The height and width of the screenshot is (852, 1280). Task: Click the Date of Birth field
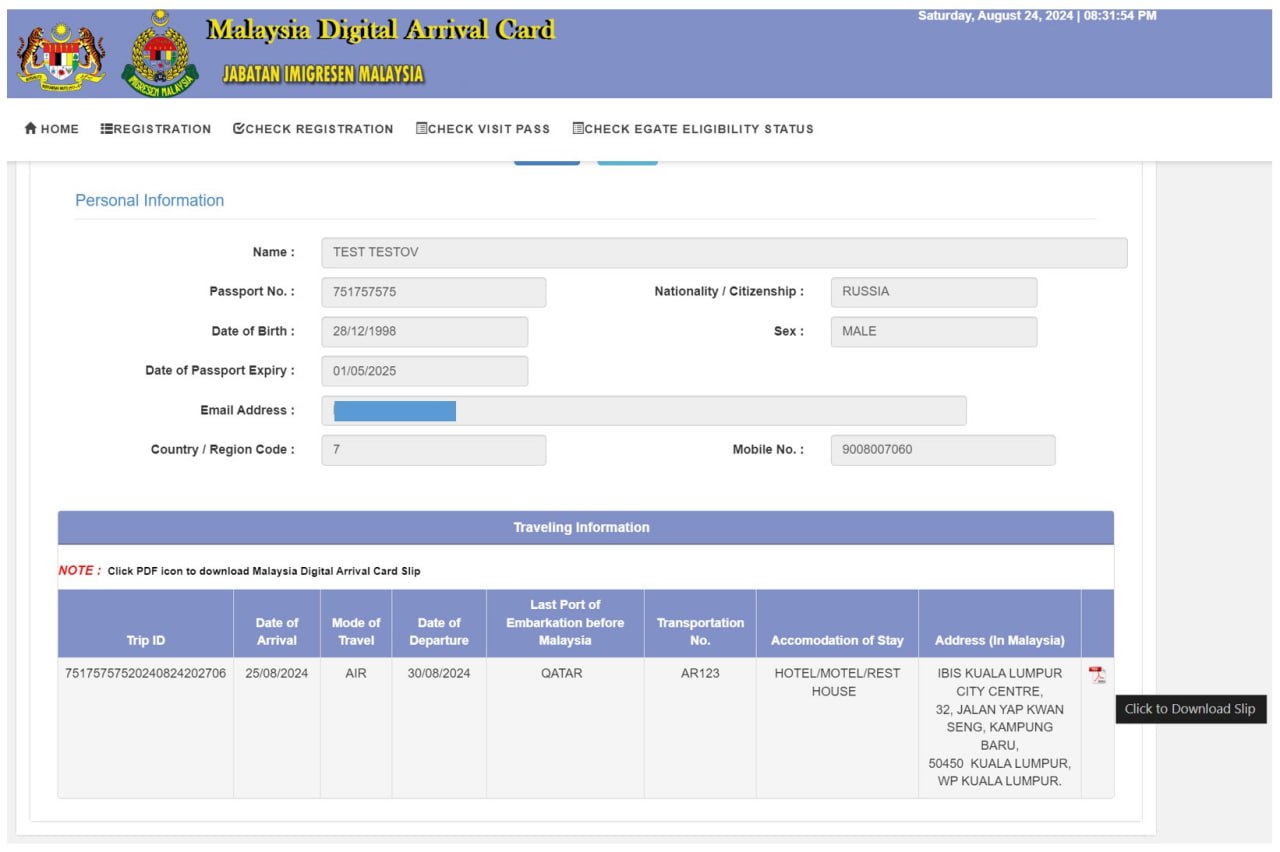click(425, 332)
